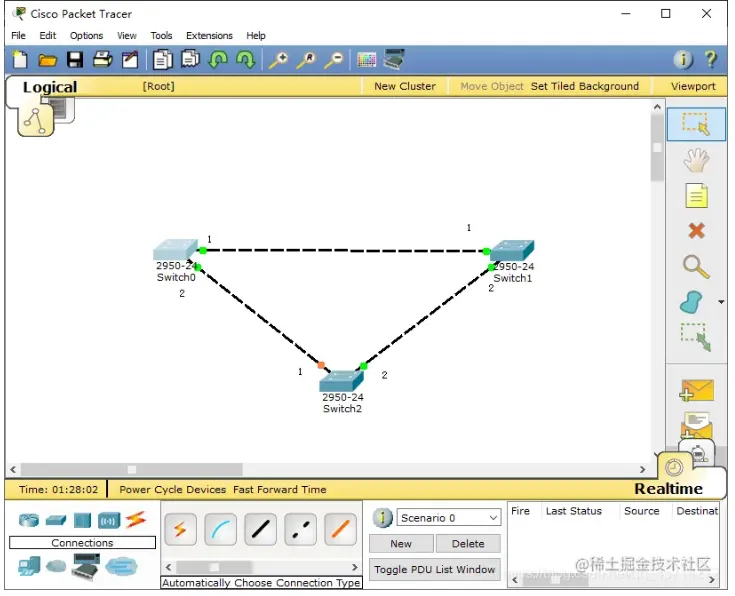The image size is (735, 596).
Task: Open the Extensions menu
Action: pyautogui.click(x=209, y=36)
